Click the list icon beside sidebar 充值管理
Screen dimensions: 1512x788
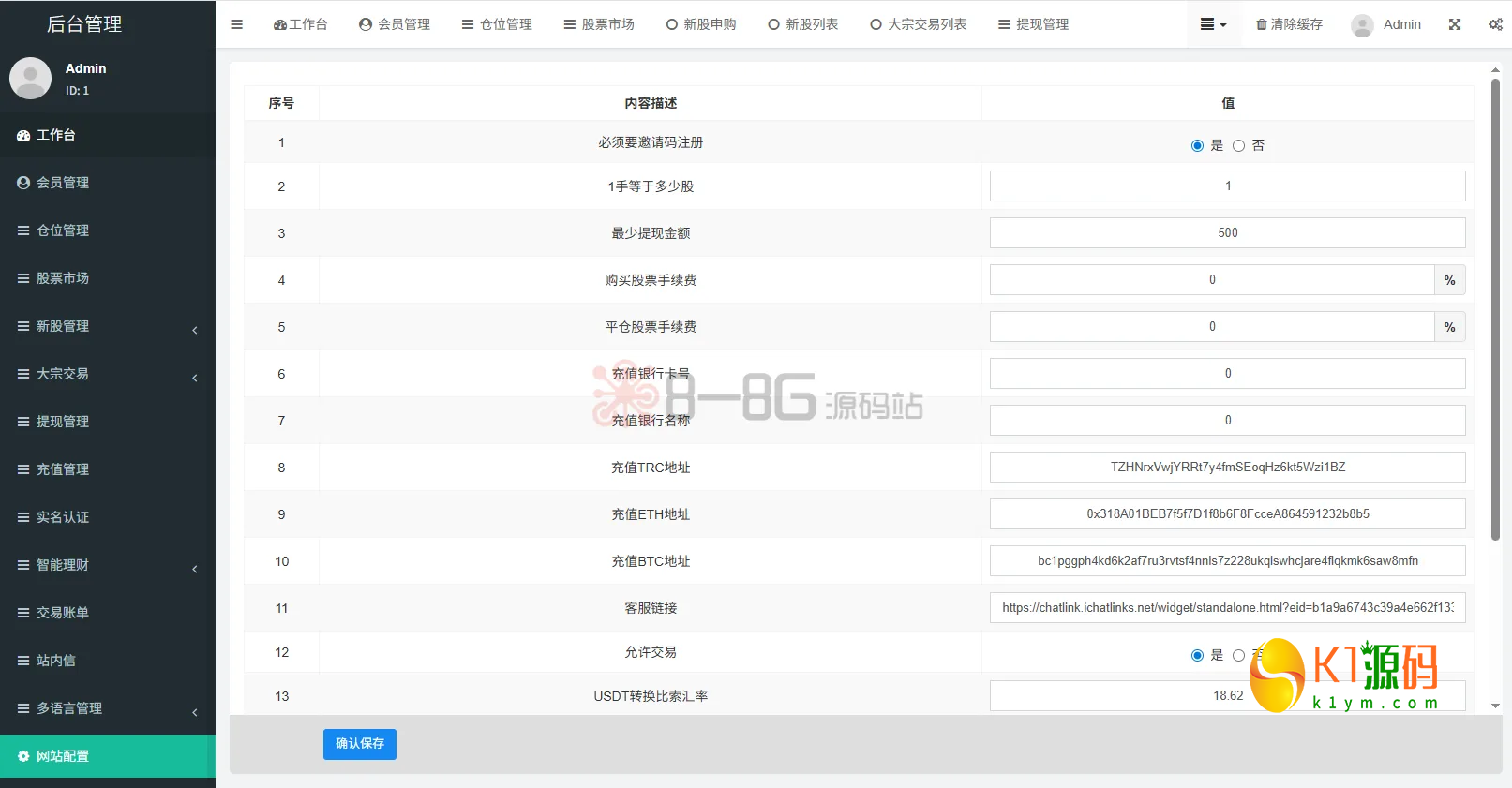tap(23, 469)
